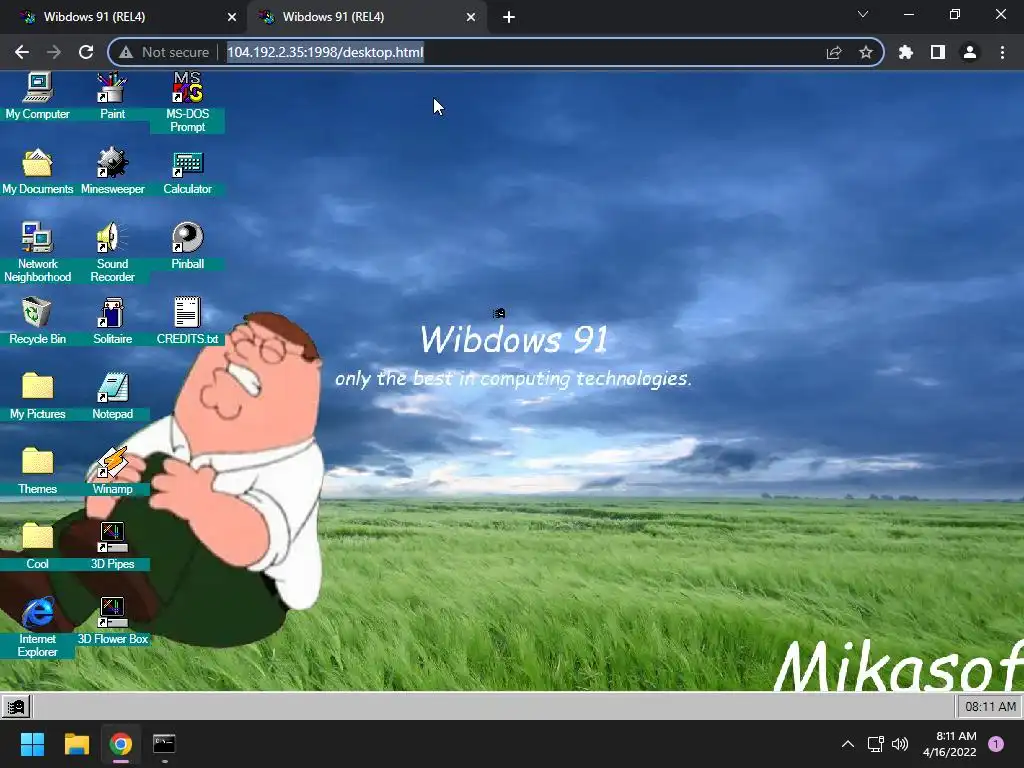
Task: Click the Chrome taskbar icon
Action: [x=121, y=744]
